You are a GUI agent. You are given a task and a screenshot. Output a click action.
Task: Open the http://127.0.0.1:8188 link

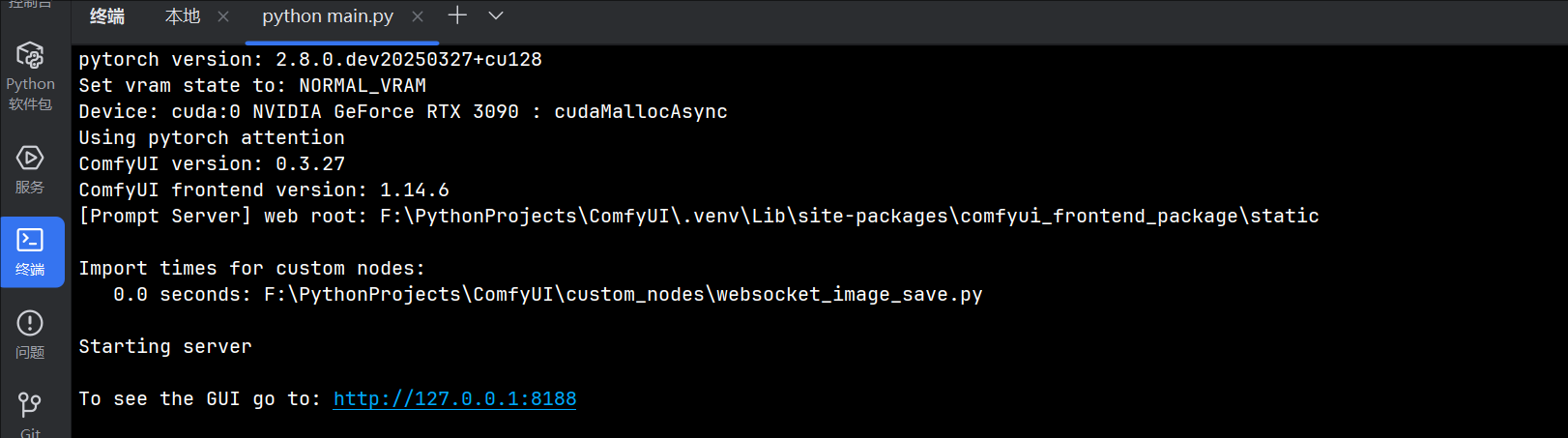(x=454, y=398)
